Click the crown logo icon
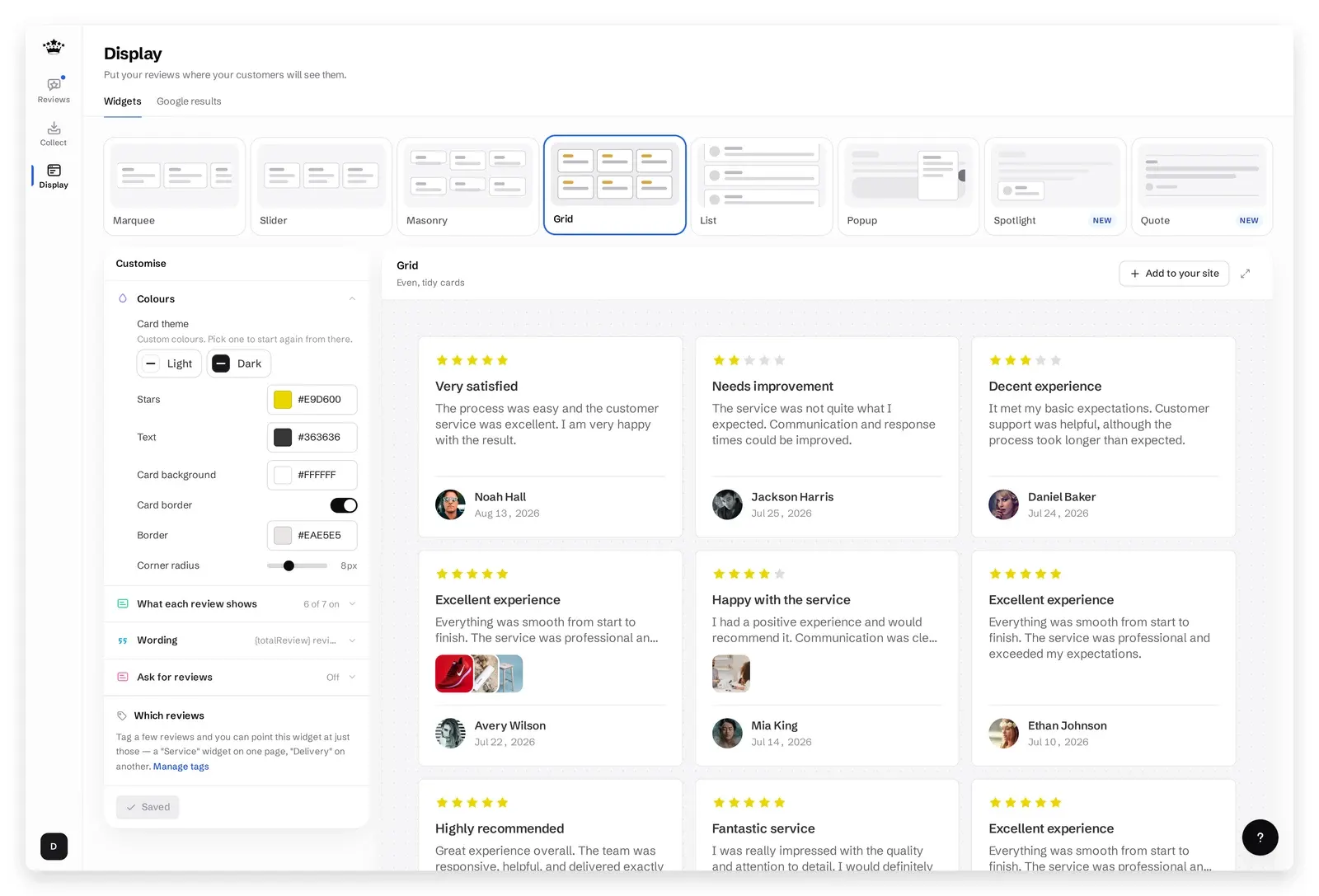The width and height of the screenshot is (1319, 896). [54, 46]
